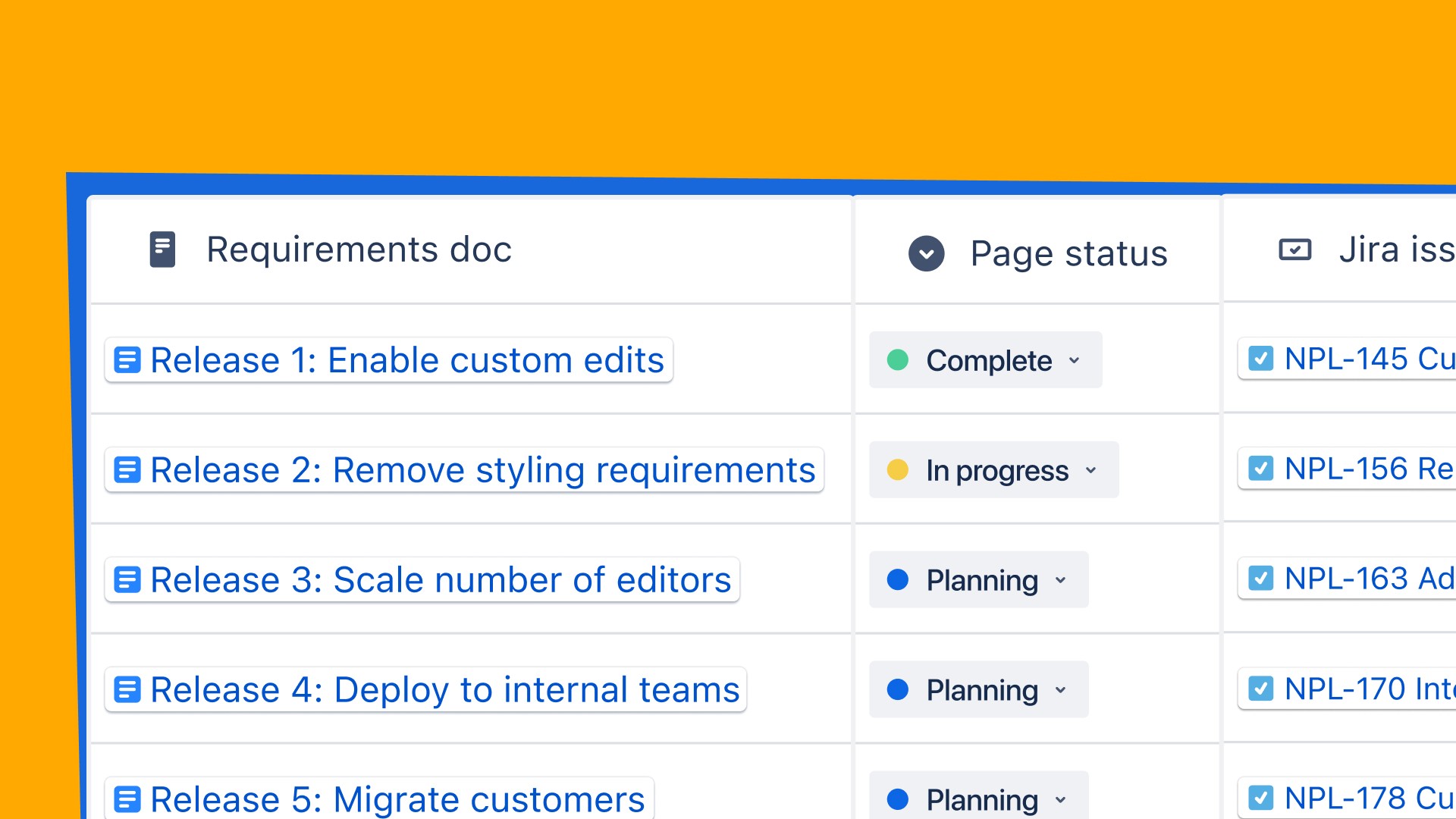Click the yellow In progress status dot
The width and height of the screenshot is (1456, 819).
pos(898,469)
